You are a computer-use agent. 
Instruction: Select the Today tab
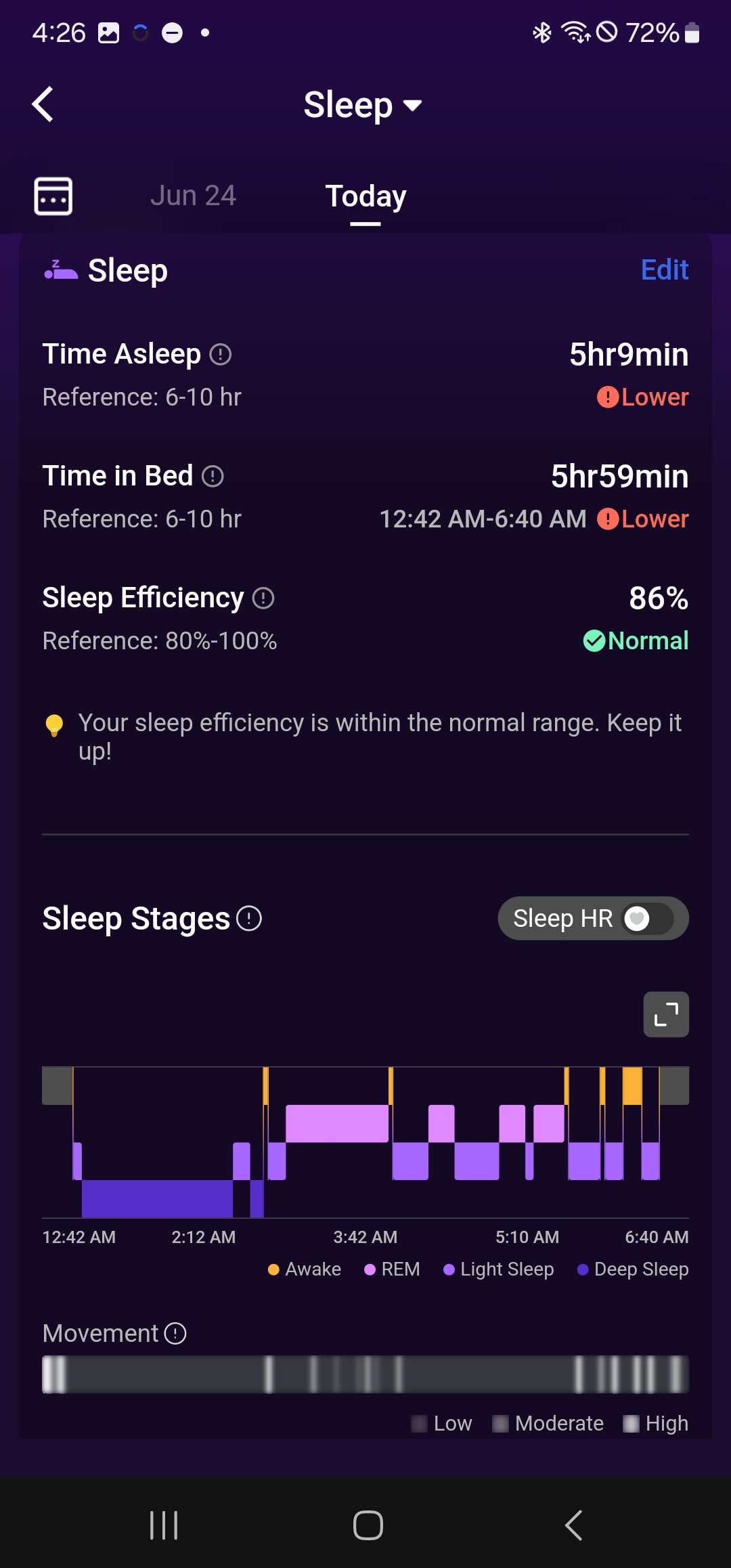click(x=365, y=196)
